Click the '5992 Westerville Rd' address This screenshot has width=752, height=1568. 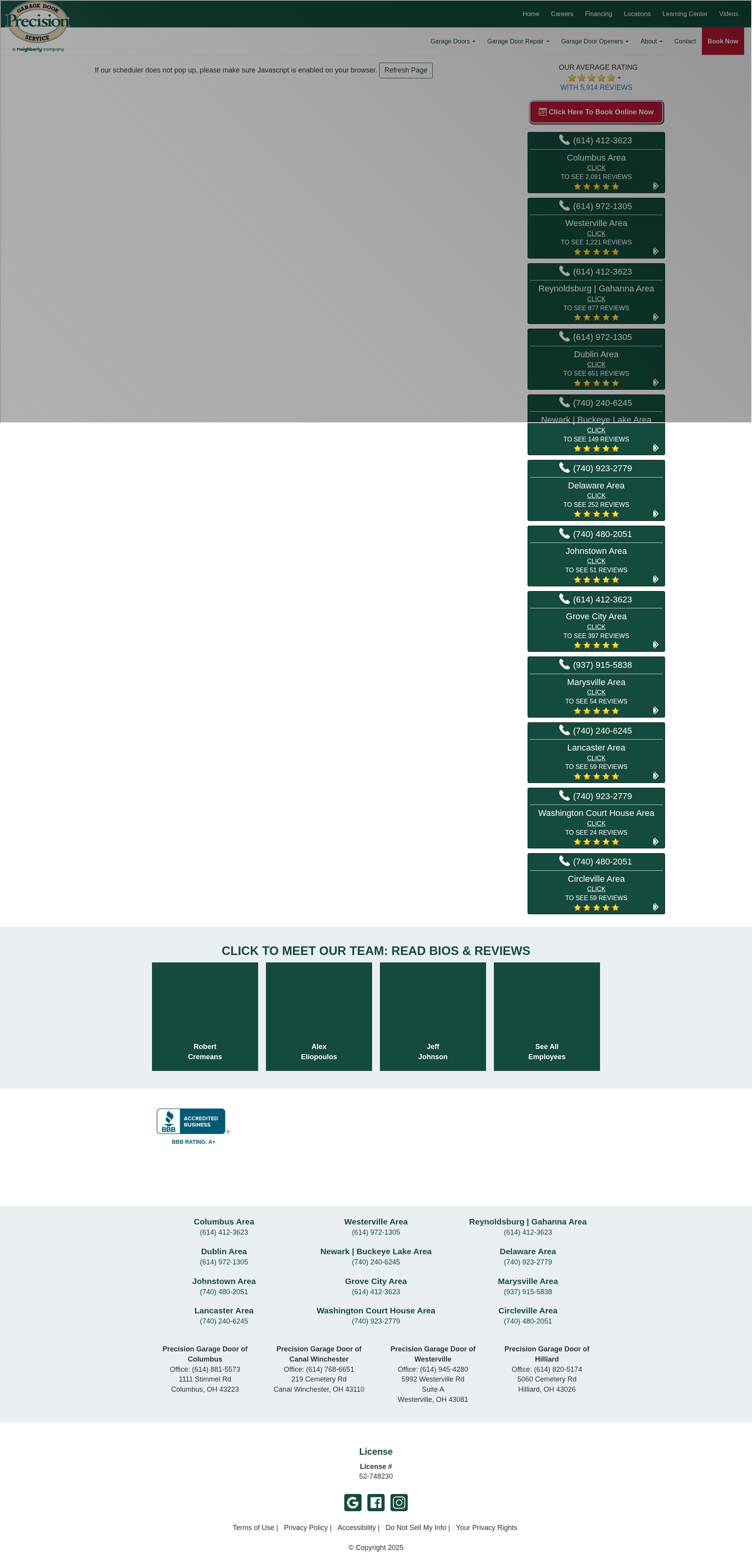click(432, 1379)
